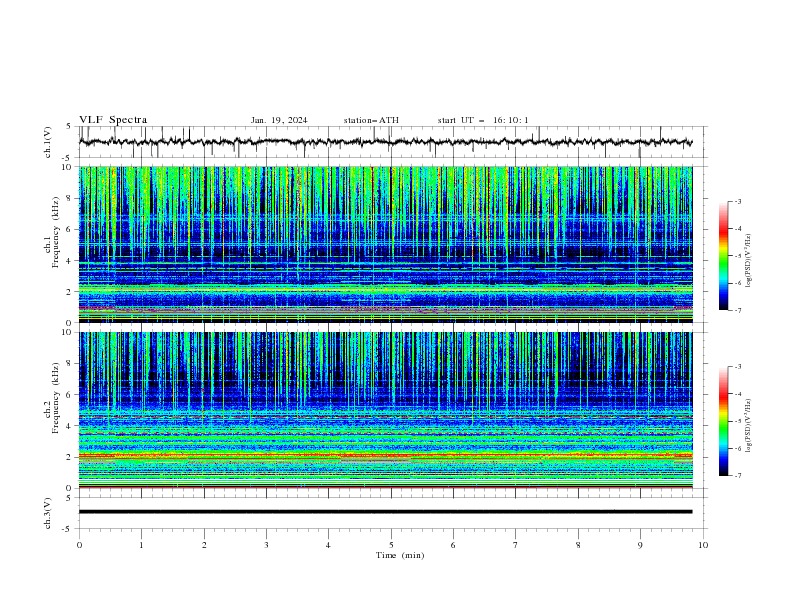Click the ch.2 color bar "log(PSD)(V²/Hz)" title
Viewport: 792px width, 612px height.
click(x=749, y=425)
